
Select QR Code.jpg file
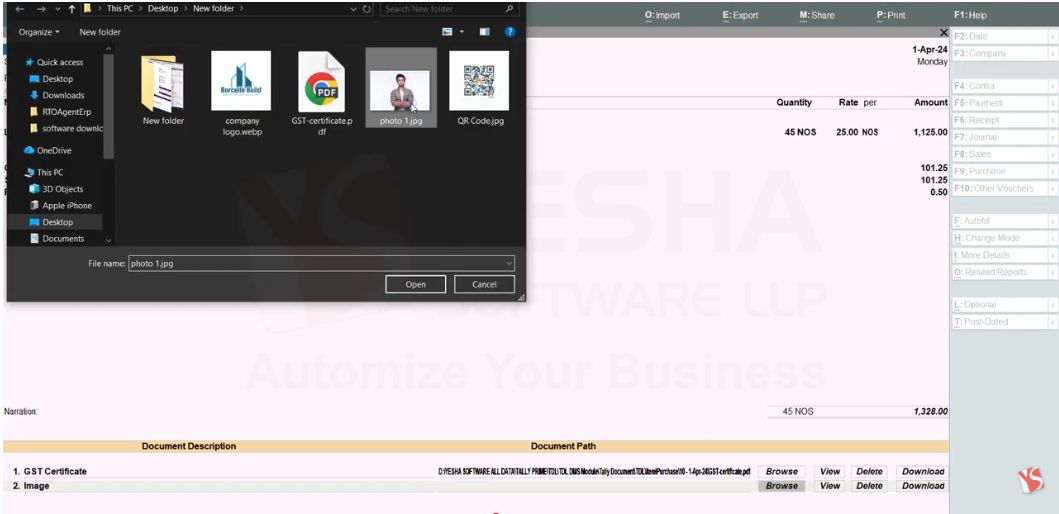[479, 88]
